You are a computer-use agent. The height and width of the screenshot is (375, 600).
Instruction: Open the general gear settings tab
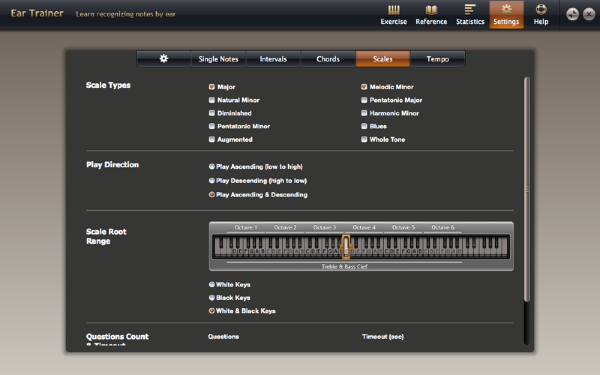pyautogui.click(x=164, y=59)
